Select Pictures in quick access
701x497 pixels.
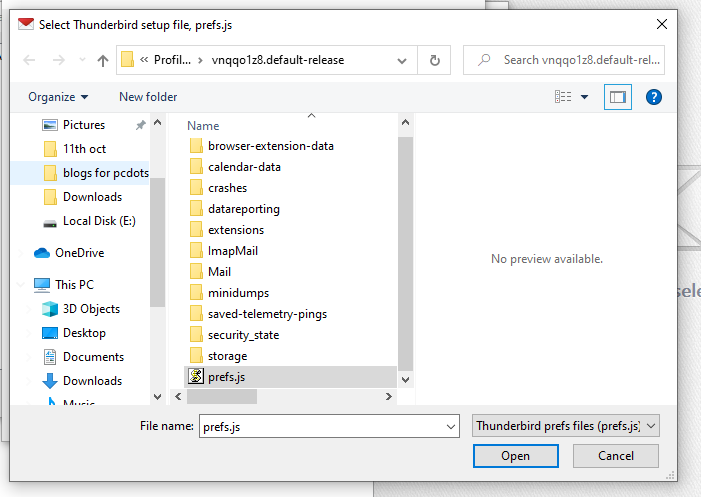(84, 125)
